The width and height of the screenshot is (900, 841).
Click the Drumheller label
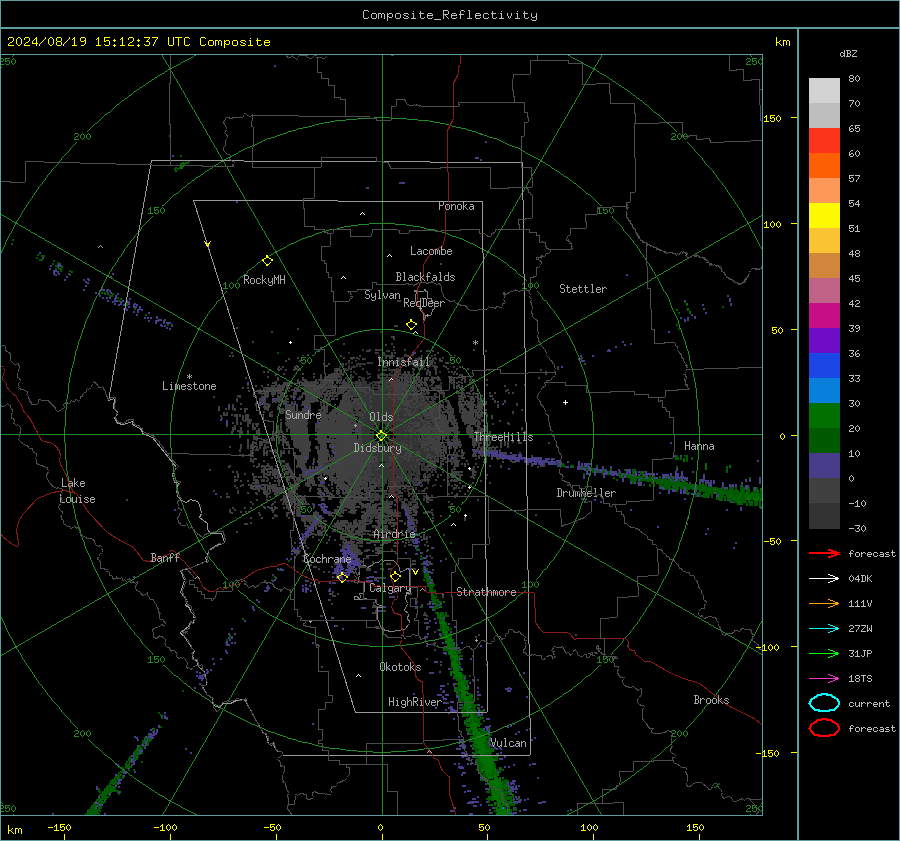pyautogui.click(x=586, y=493)
